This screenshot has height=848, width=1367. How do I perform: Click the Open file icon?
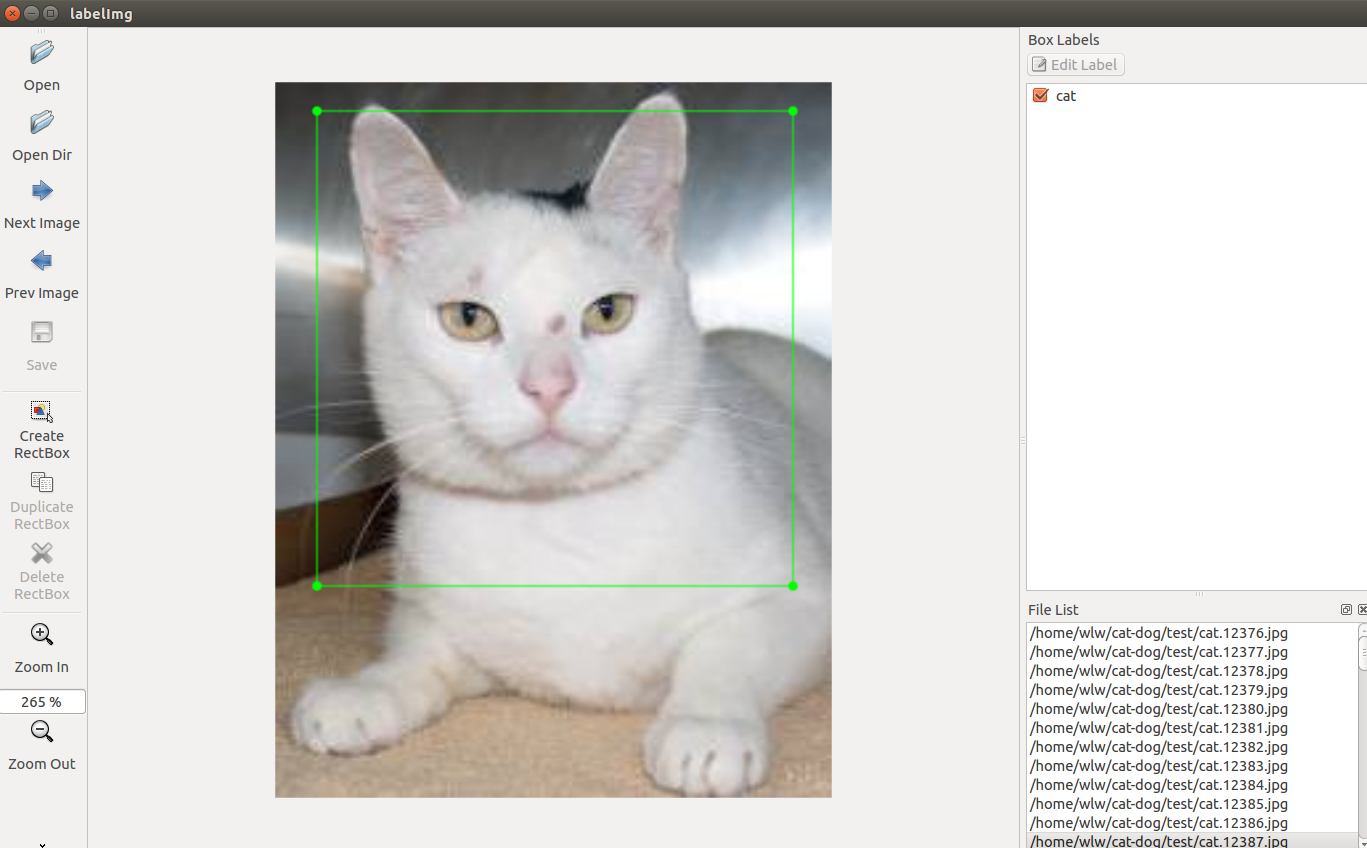(42, 52)
